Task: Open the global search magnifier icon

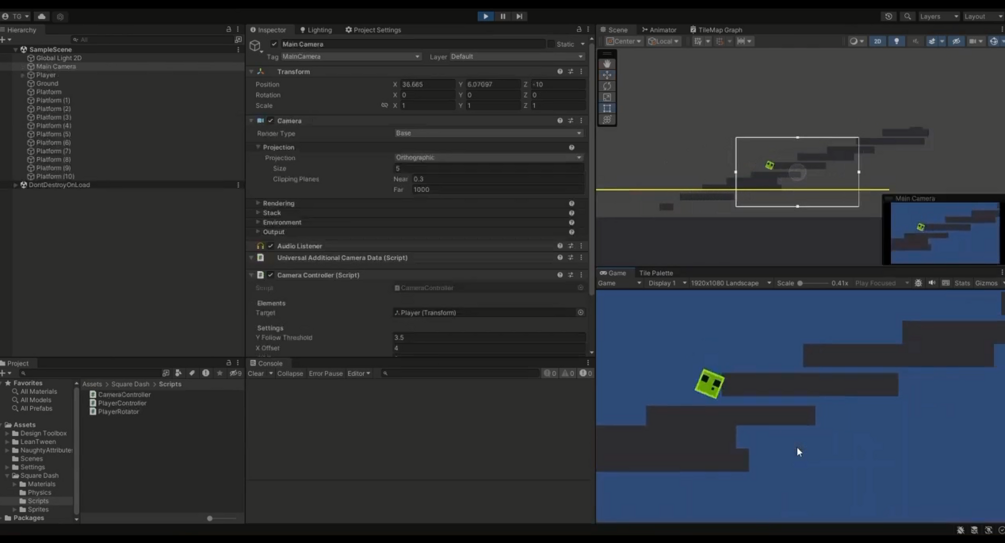Action: 907,17
